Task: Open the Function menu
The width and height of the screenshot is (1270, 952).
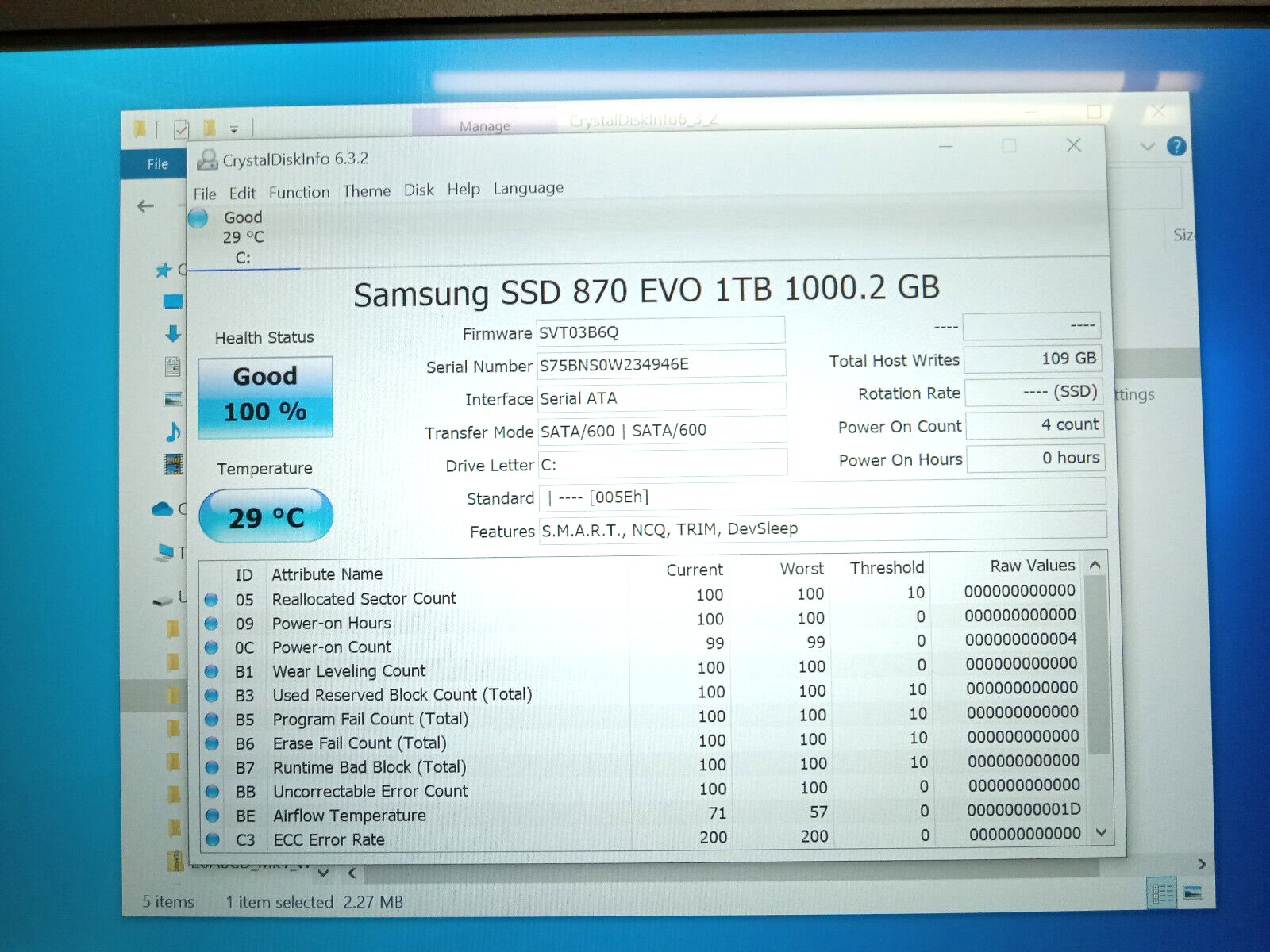Action: click(x=299, y=192)
